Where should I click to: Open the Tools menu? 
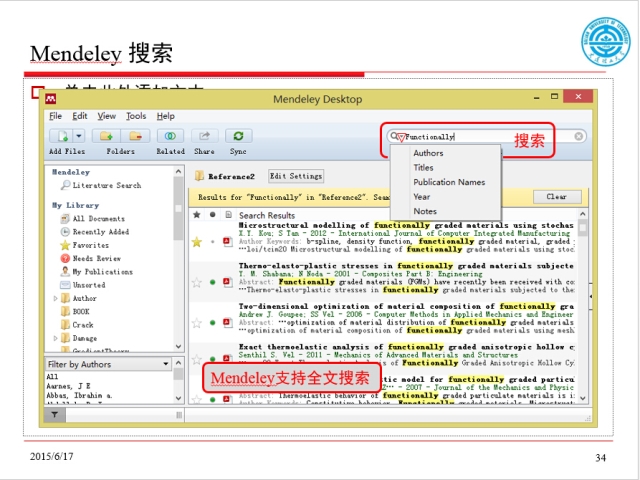pos(136,116)
